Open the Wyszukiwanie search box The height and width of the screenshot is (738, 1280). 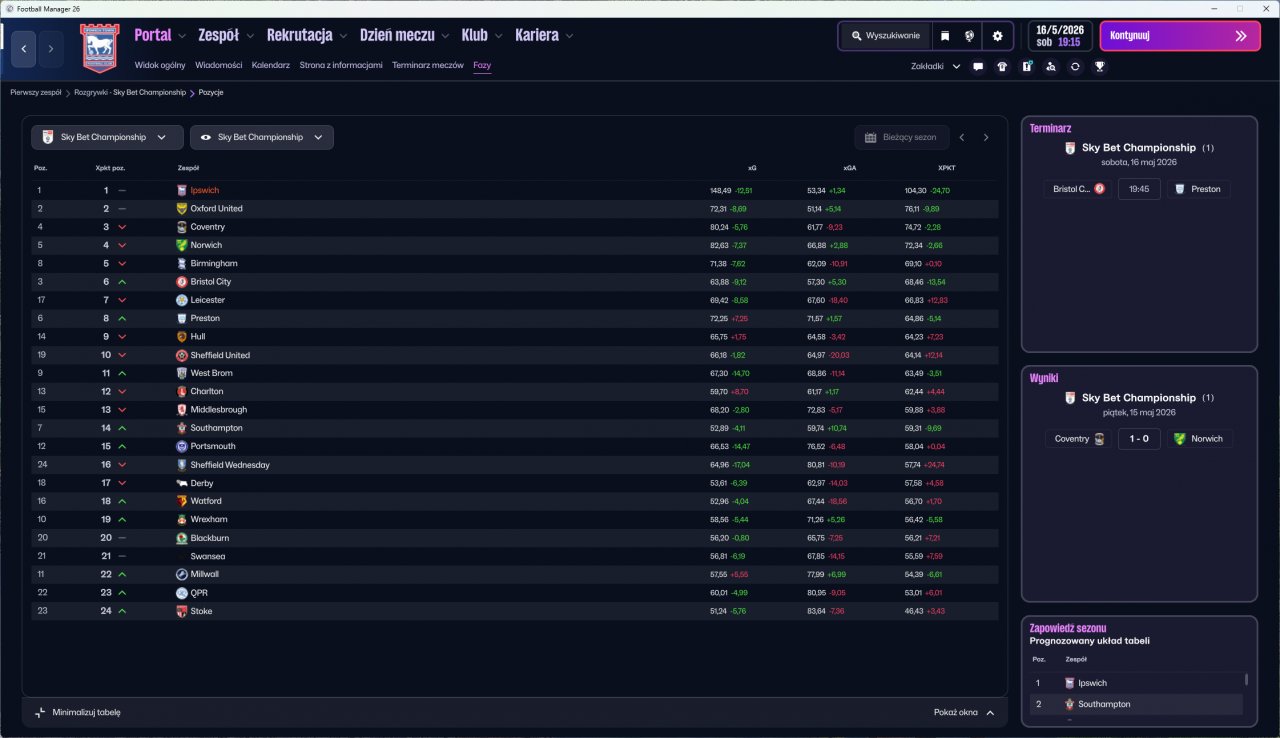coord(885,36)
